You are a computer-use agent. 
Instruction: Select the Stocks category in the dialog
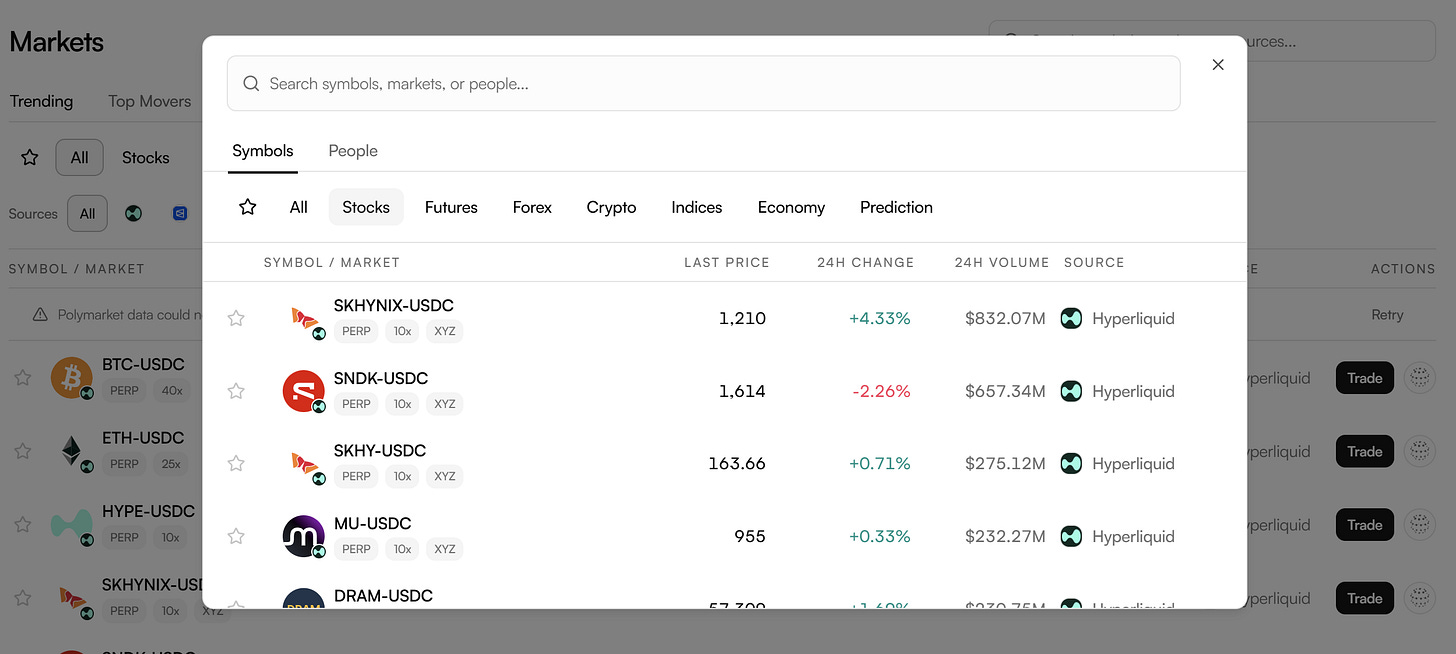[x=366, y=207]
